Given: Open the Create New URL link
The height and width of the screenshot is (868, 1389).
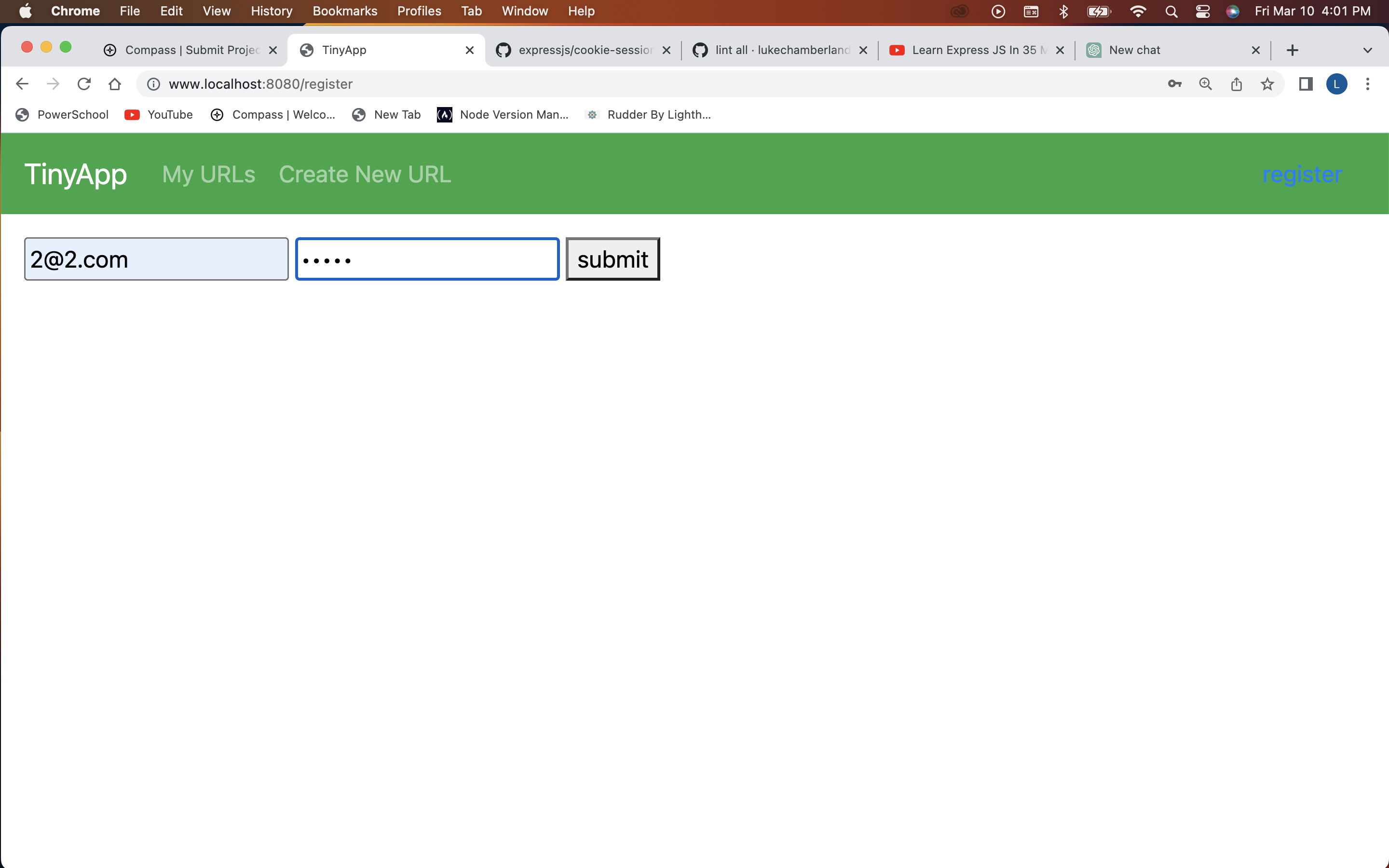Looking at the screenshot, I should (365, 174).
